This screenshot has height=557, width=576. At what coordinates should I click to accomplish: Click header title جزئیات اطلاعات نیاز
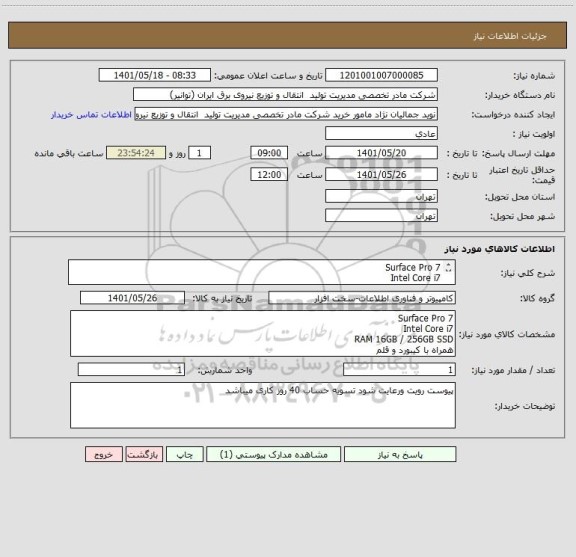coord(510,36)
